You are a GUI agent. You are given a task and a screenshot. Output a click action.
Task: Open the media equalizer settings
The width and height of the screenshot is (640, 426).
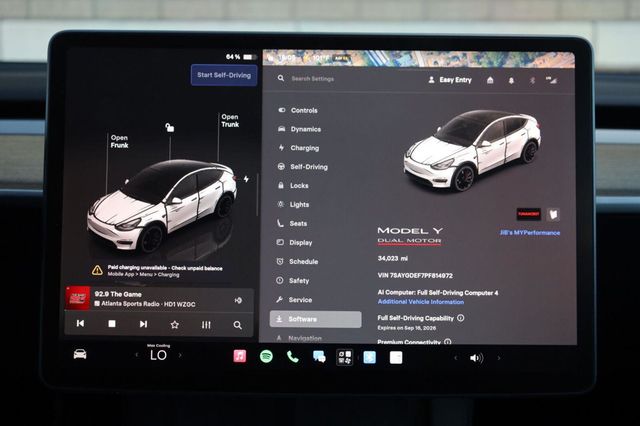(206, 325)
